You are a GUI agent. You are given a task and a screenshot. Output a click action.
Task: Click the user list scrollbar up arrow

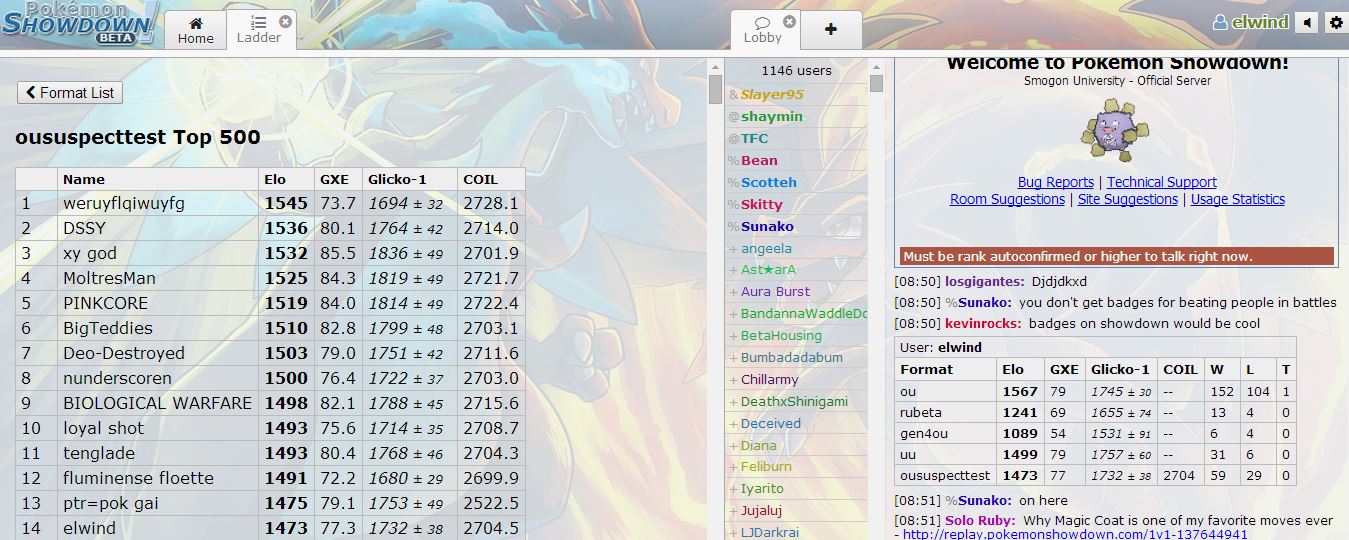[876, 66]
